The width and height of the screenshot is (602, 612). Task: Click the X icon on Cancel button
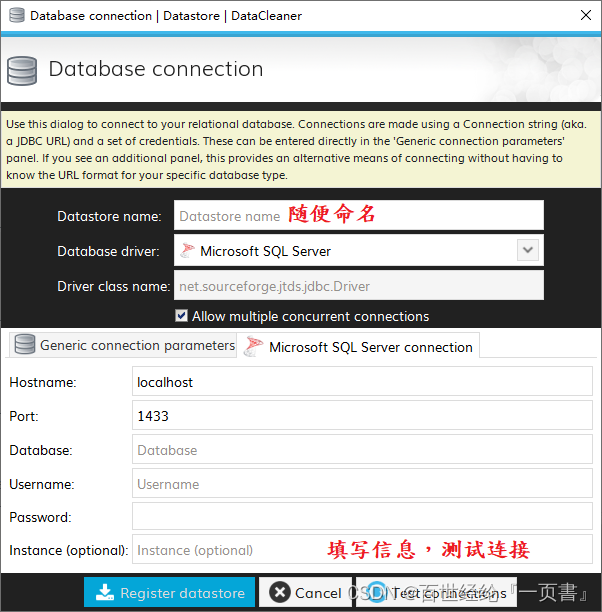(x=280, y=592)
